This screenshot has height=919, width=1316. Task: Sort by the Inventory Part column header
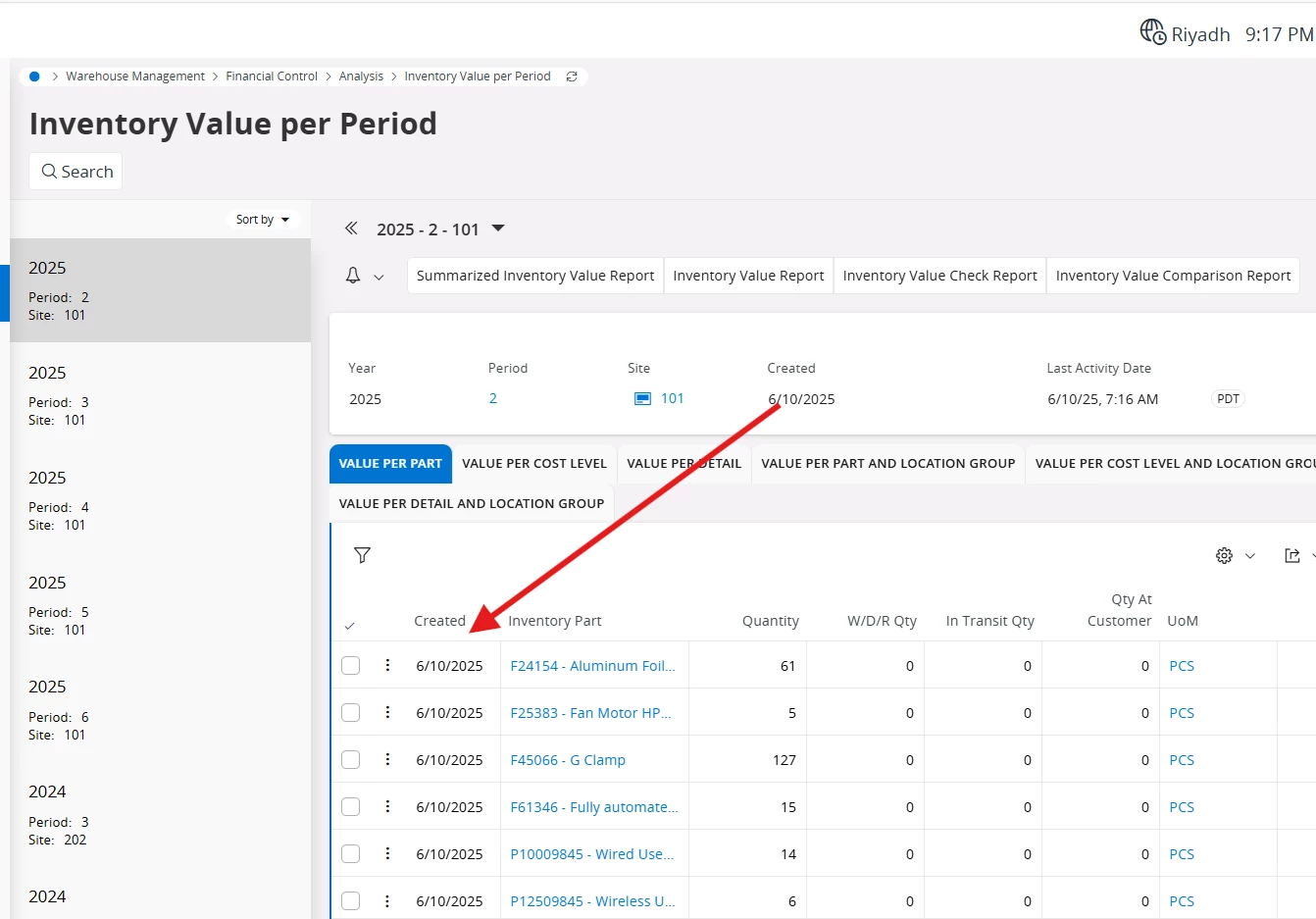coord(555,621)
